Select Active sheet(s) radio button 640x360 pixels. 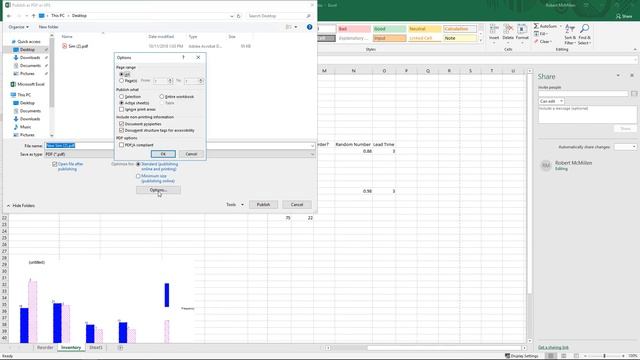pos(122,103)
